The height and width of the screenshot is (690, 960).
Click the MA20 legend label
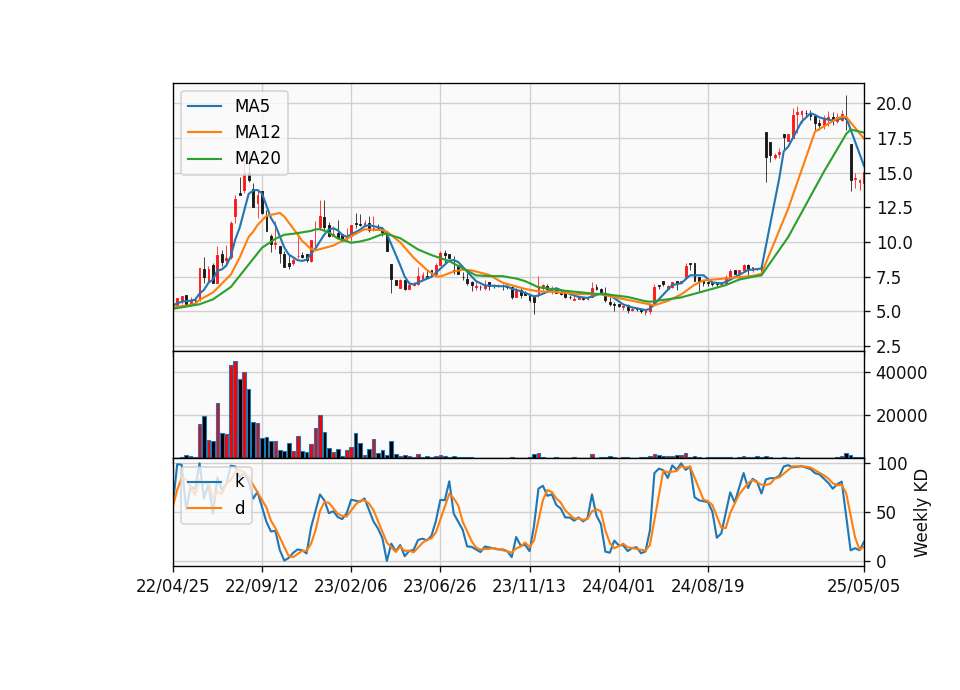[257, 158]
